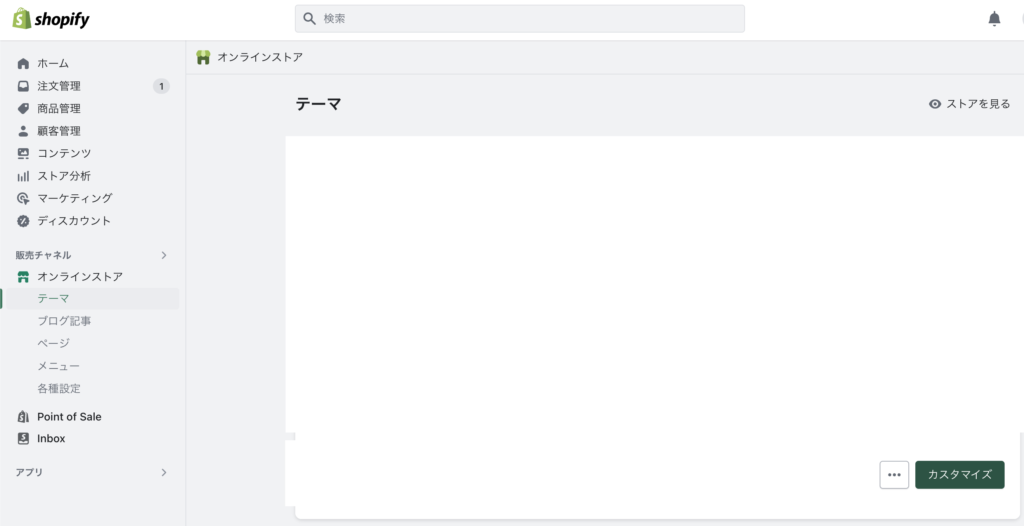Click the eye icon beside ストアを見る

coord(935,104)
